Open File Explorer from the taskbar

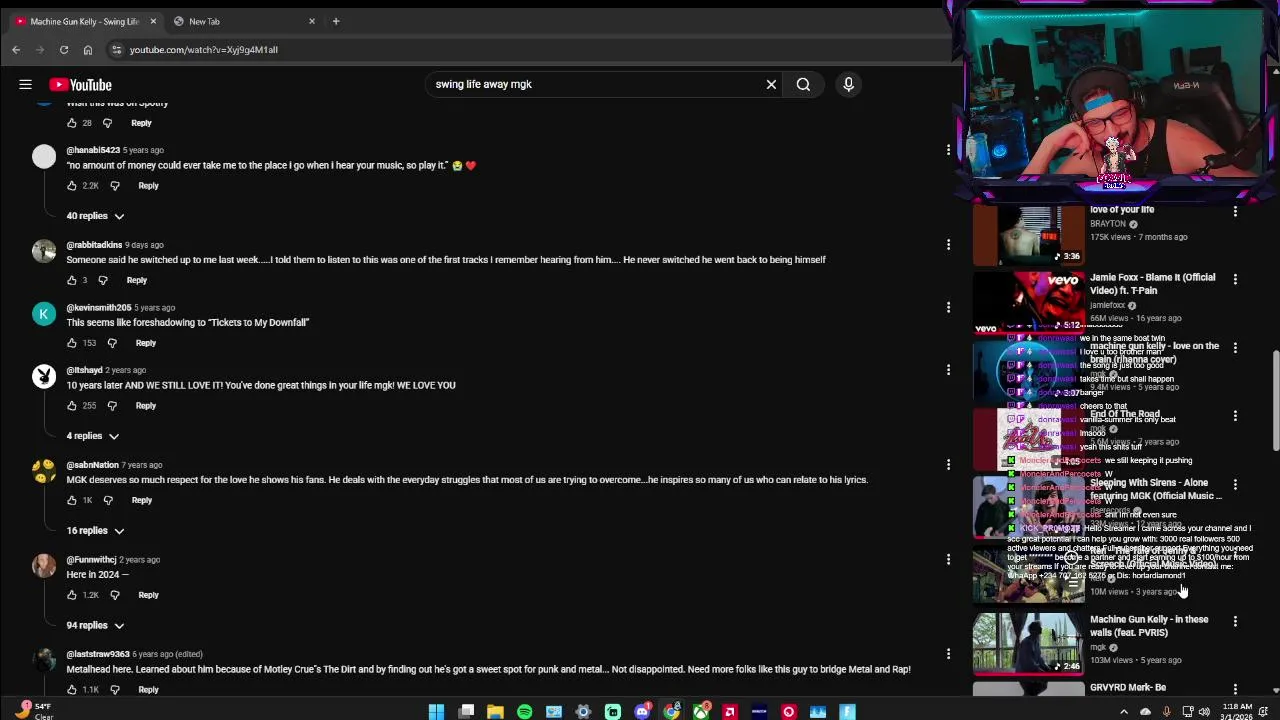(x=495, y=712)
